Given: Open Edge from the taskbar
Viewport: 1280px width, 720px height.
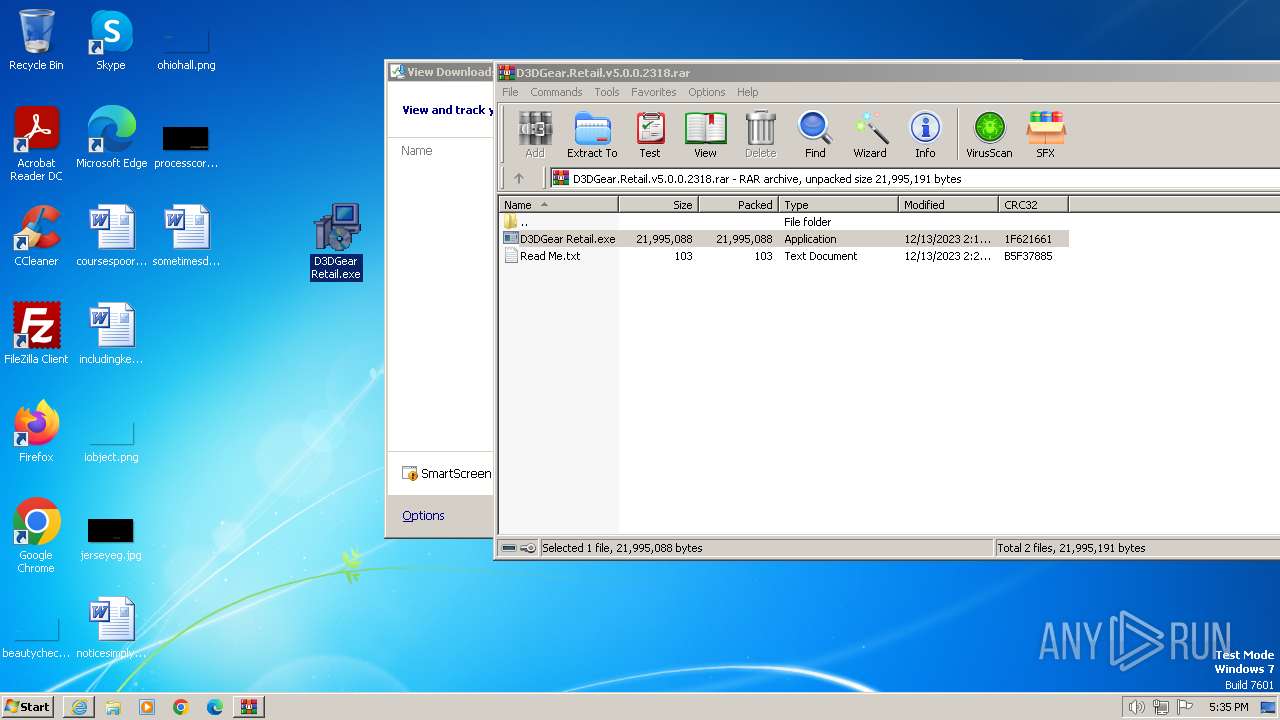Looking at the screenshot, I should tap(215, 707).
